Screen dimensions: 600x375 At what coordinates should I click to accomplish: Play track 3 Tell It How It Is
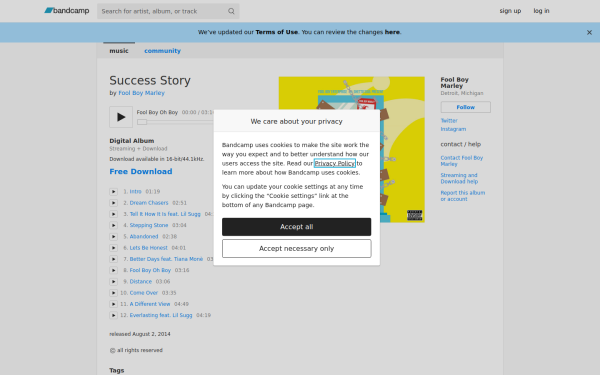113,214
